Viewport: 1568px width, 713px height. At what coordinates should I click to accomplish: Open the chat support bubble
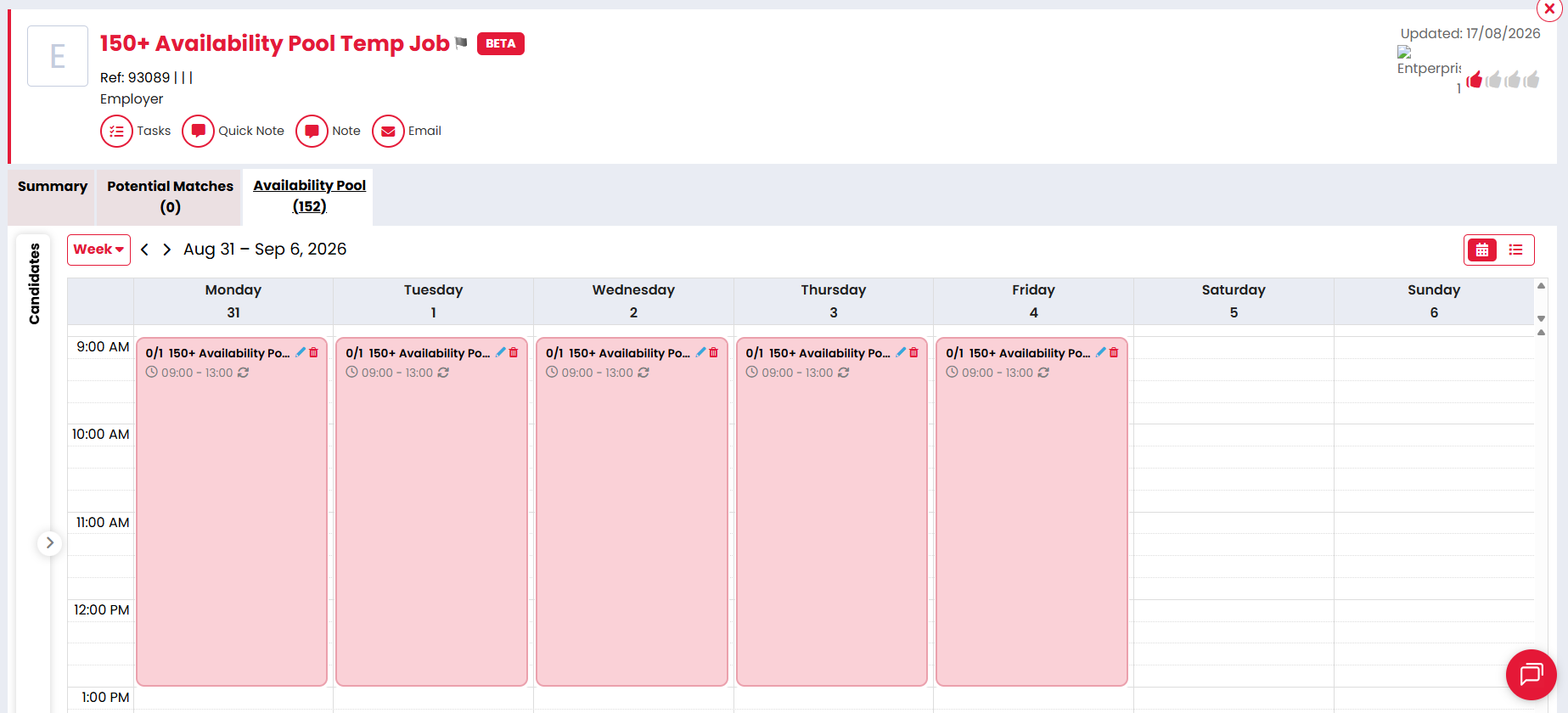1531,675
